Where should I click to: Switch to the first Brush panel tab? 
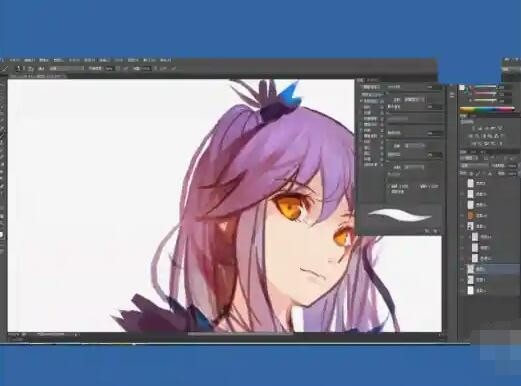coord(361,80)
